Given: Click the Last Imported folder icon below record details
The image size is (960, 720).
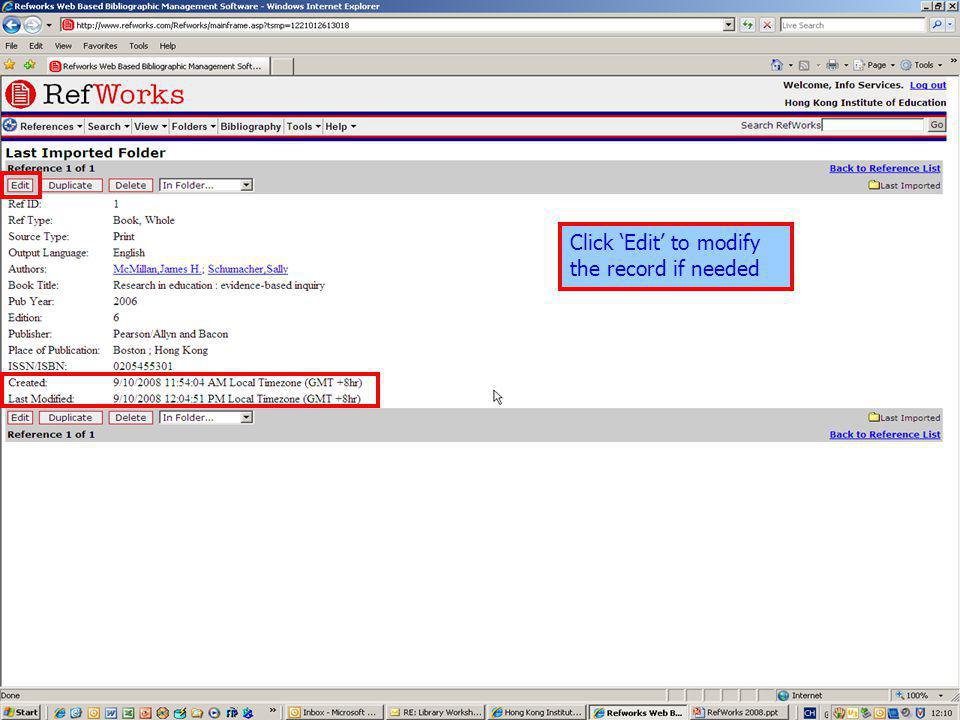Looking at the screenshot, I should (x=874, y=417).
